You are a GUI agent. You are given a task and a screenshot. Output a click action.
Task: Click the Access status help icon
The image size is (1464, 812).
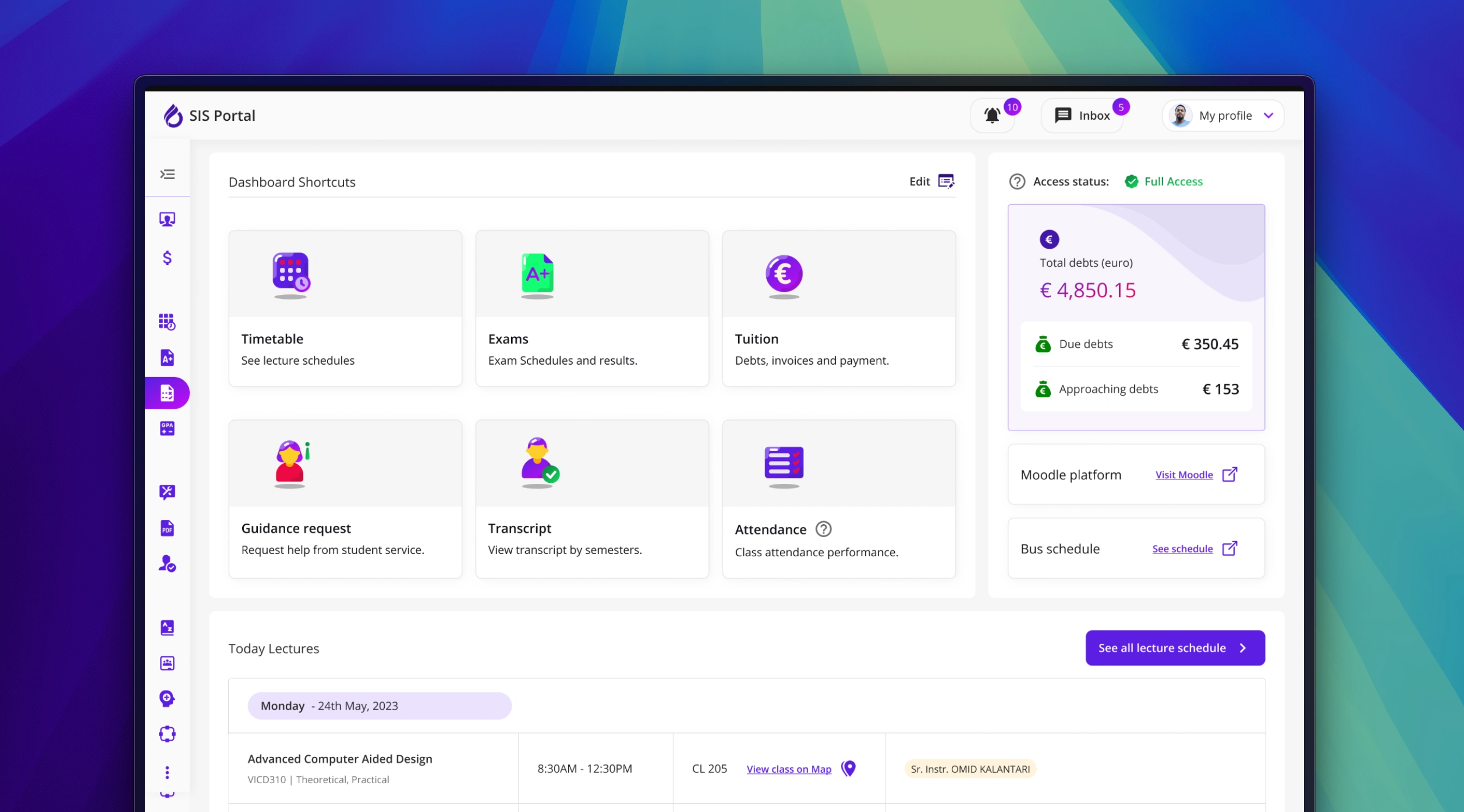pos(1017,182)
